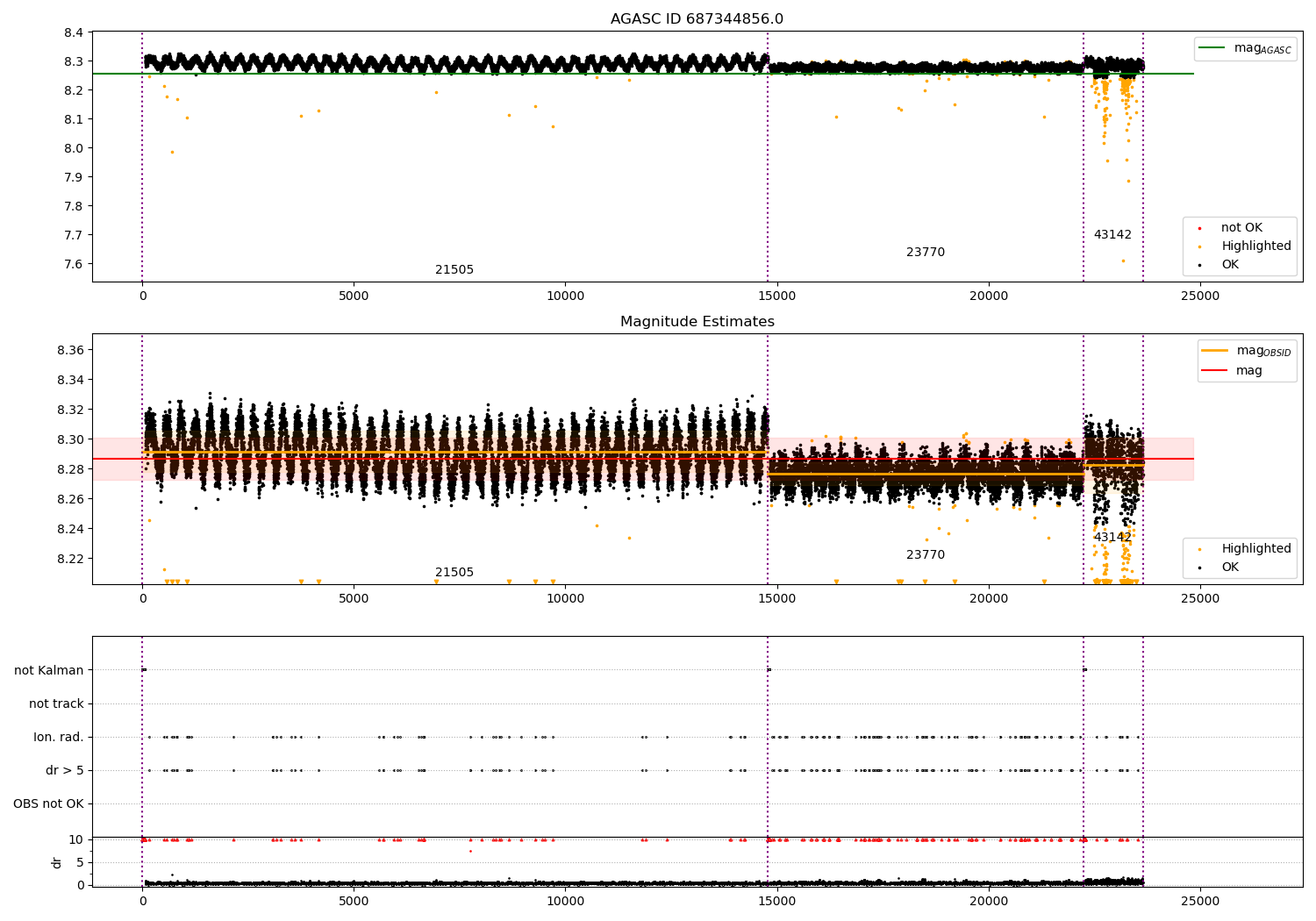
Task: Click the "5000" x-tick under the top plot
Action: 354,296
